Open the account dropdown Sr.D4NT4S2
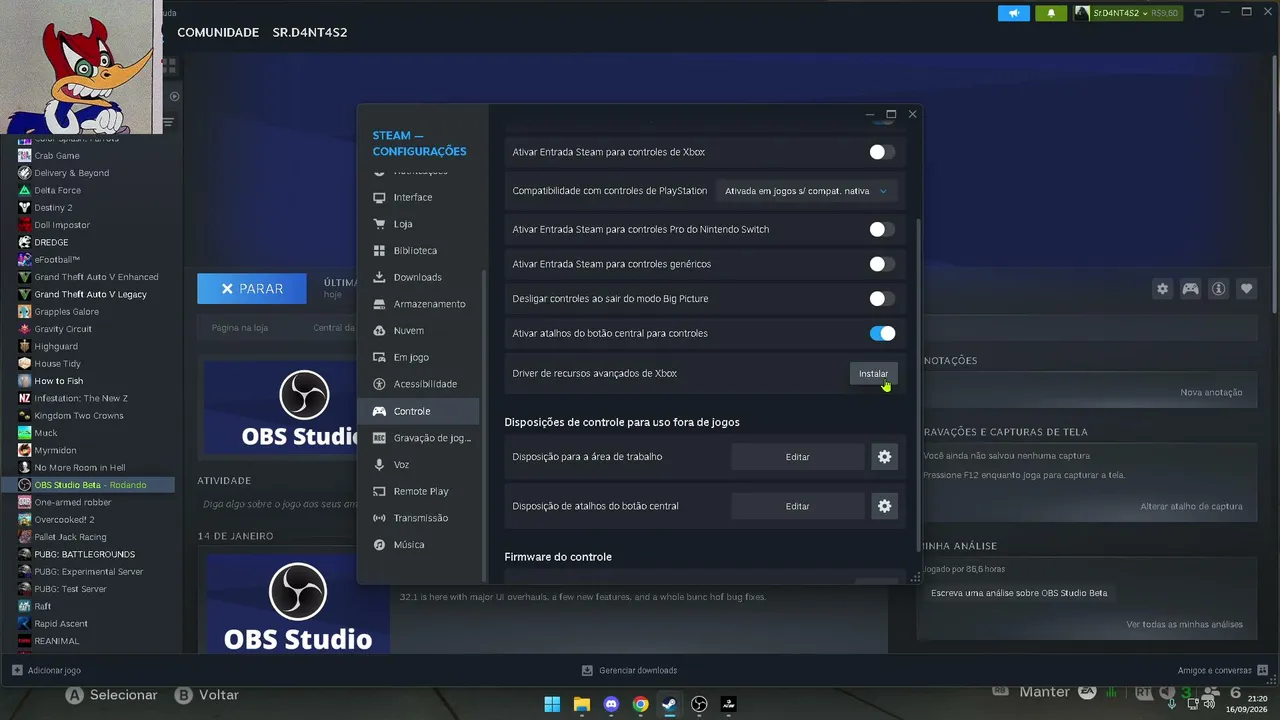Image resolution: width=1280 pixels, height=720 pixels. tap(1127, 13)
